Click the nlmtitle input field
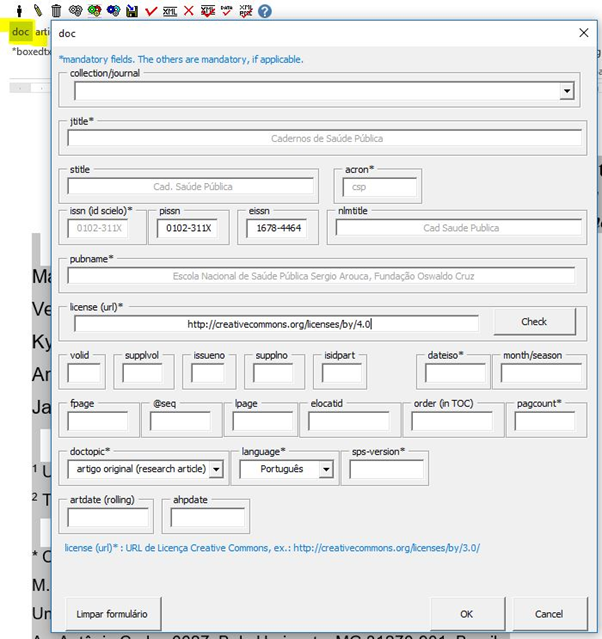The width and height of the screenshot is (602, 639). tap(459, 228)
